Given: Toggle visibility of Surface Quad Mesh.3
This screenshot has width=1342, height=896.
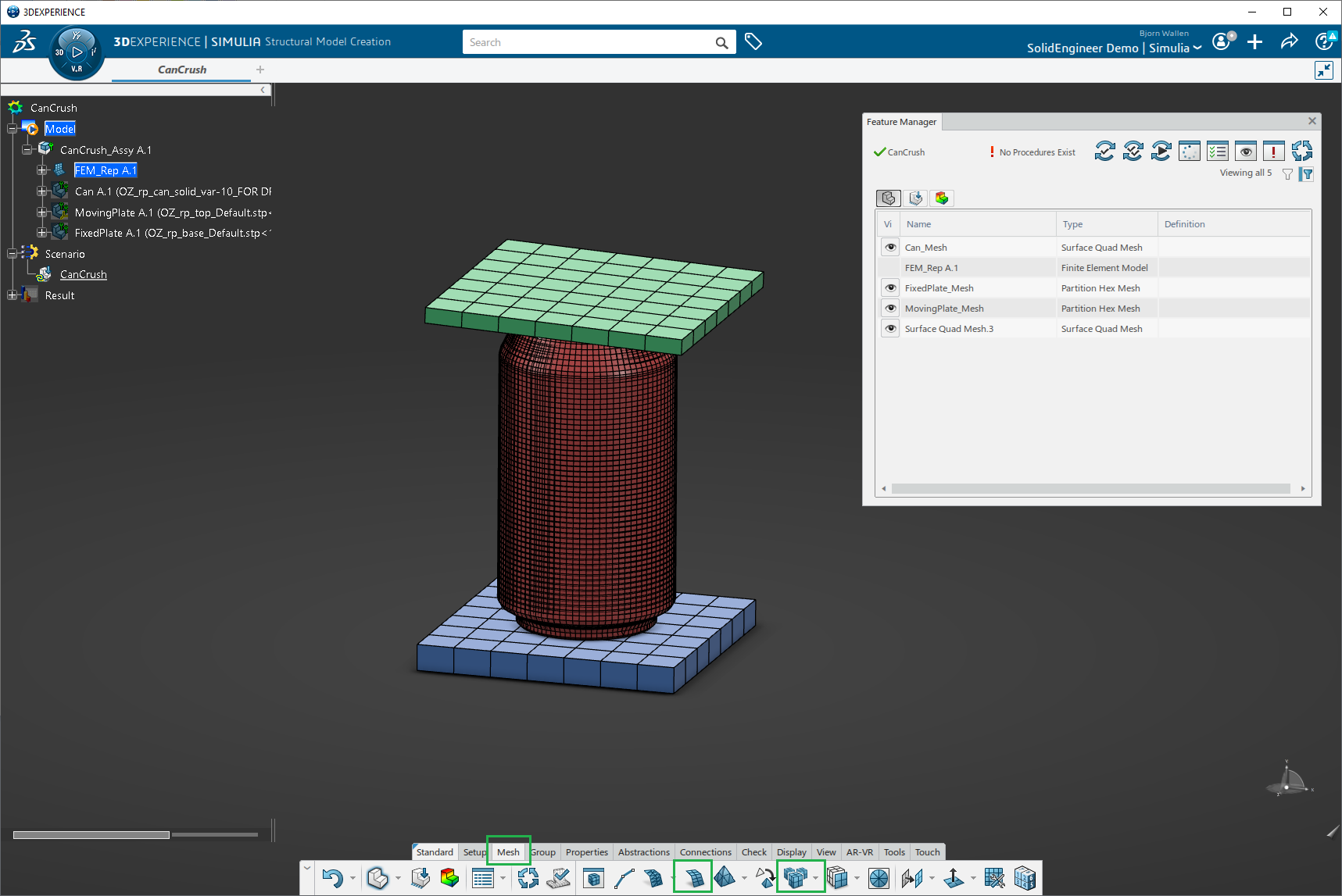Looking at the screenshot, I should 890,329.
